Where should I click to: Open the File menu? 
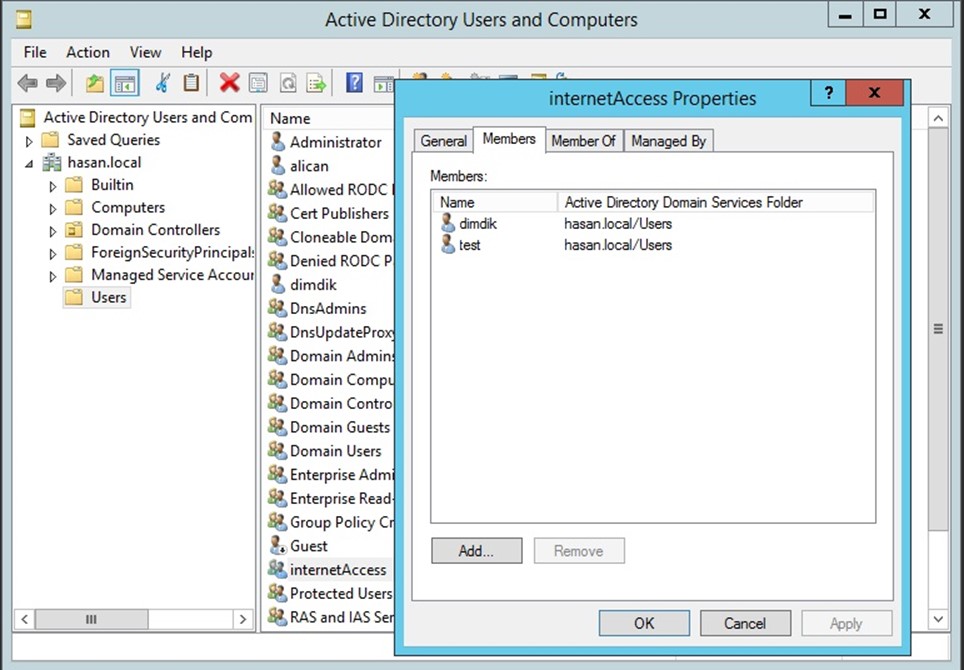pos(35,52)
